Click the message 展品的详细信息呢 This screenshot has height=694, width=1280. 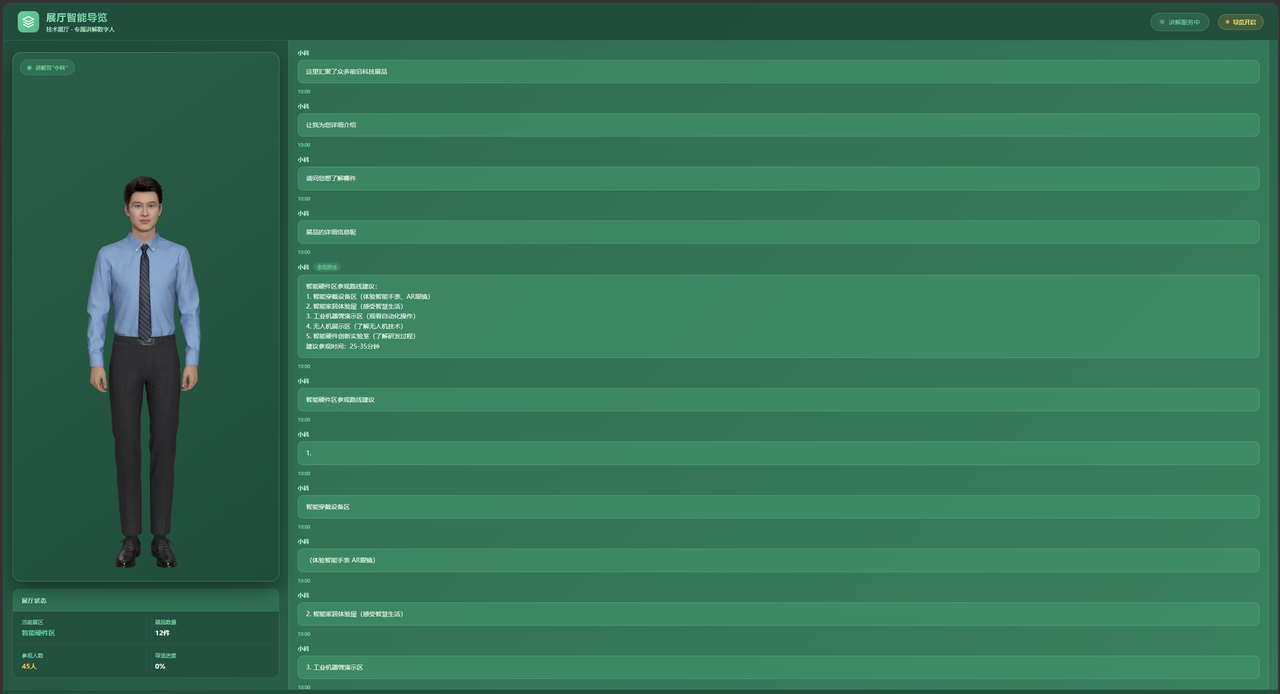coord(778,232)
